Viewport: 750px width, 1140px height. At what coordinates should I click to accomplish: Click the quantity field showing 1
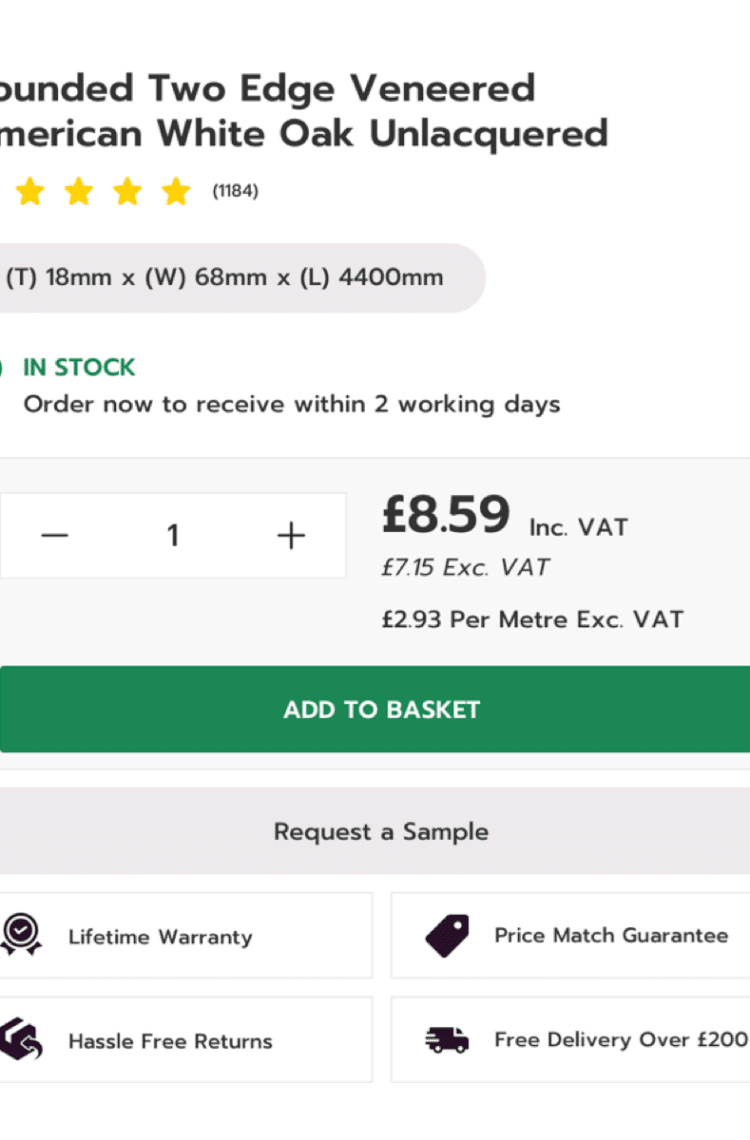(x=173, y=536)
